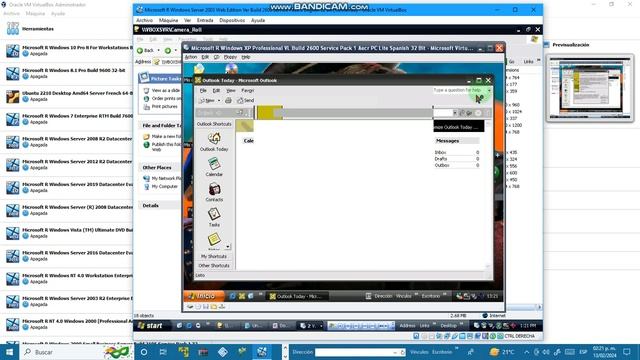Click the Print icon in Outlook toolbar
640x360 pixels.
[x=228, y=100]
